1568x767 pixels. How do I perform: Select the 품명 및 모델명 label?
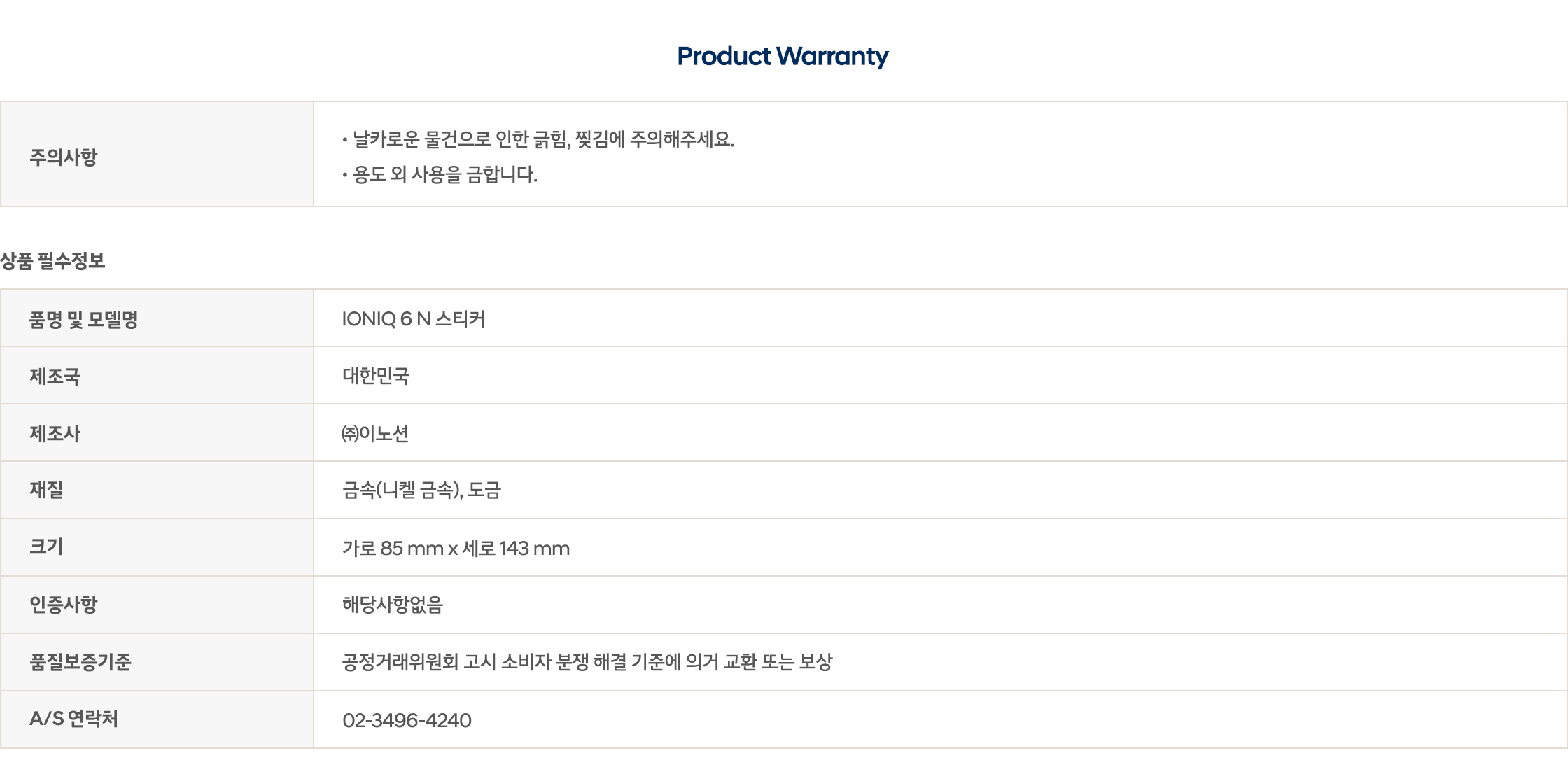[x=83, y=320]
